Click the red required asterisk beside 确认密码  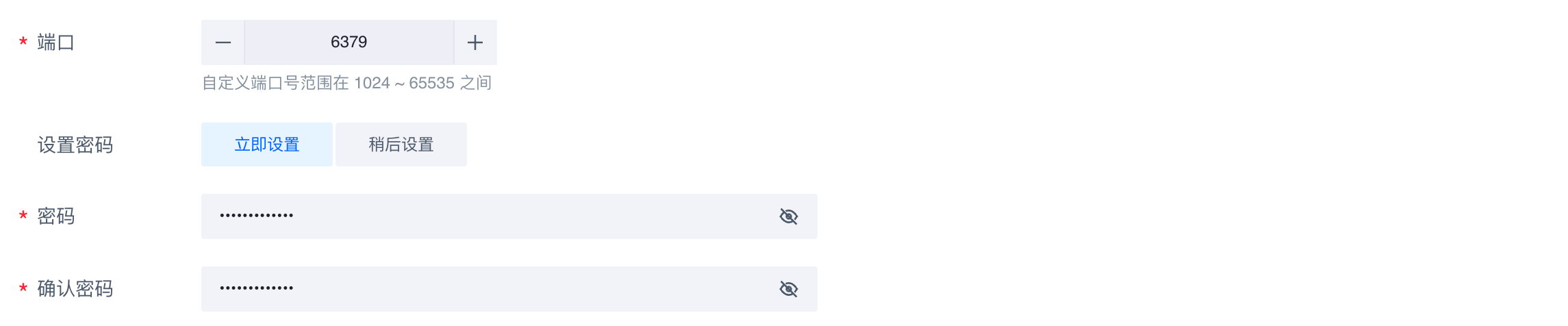[23, 289]
